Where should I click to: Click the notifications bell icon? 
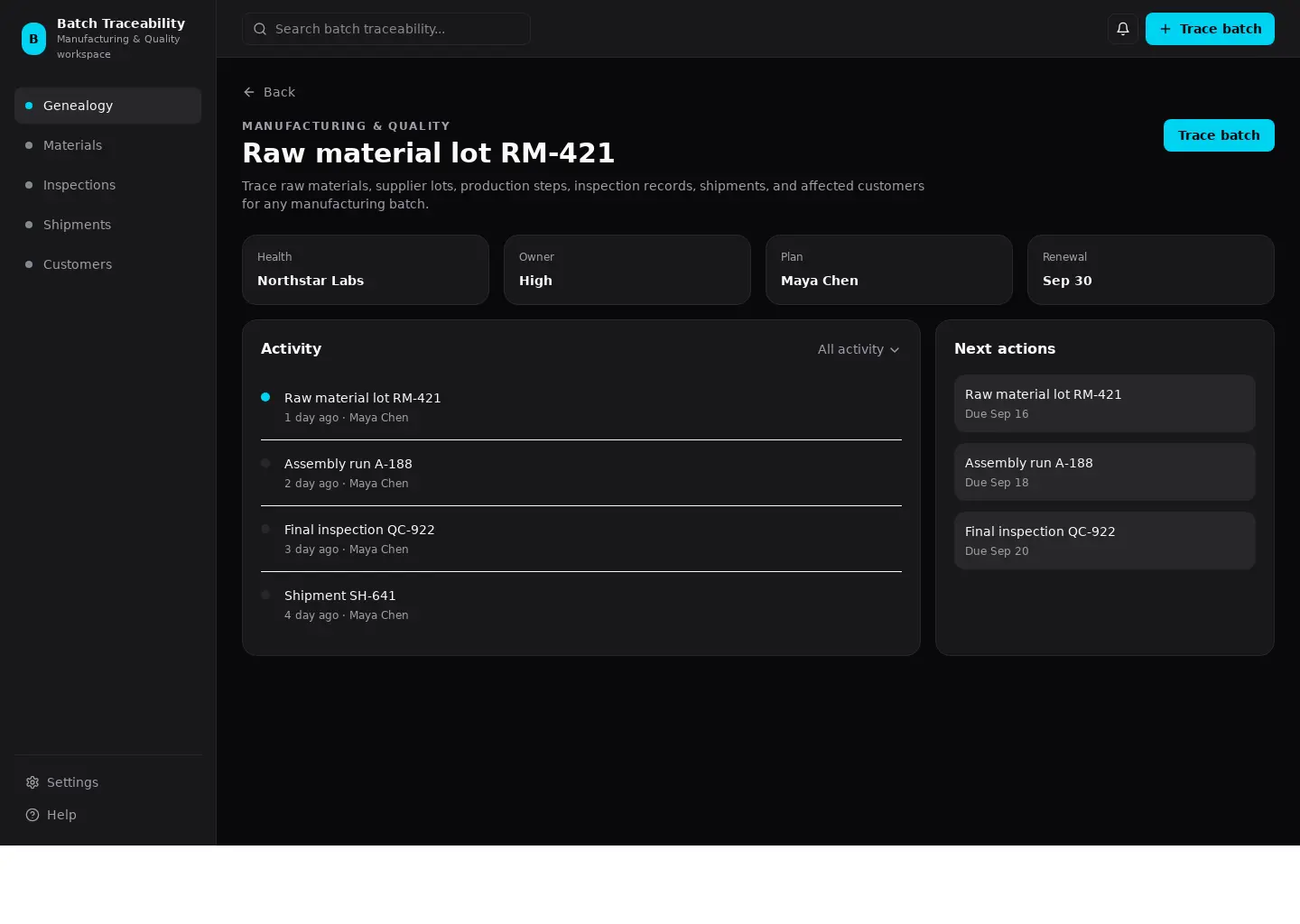pyautogui.click(x=1123, y=29)
